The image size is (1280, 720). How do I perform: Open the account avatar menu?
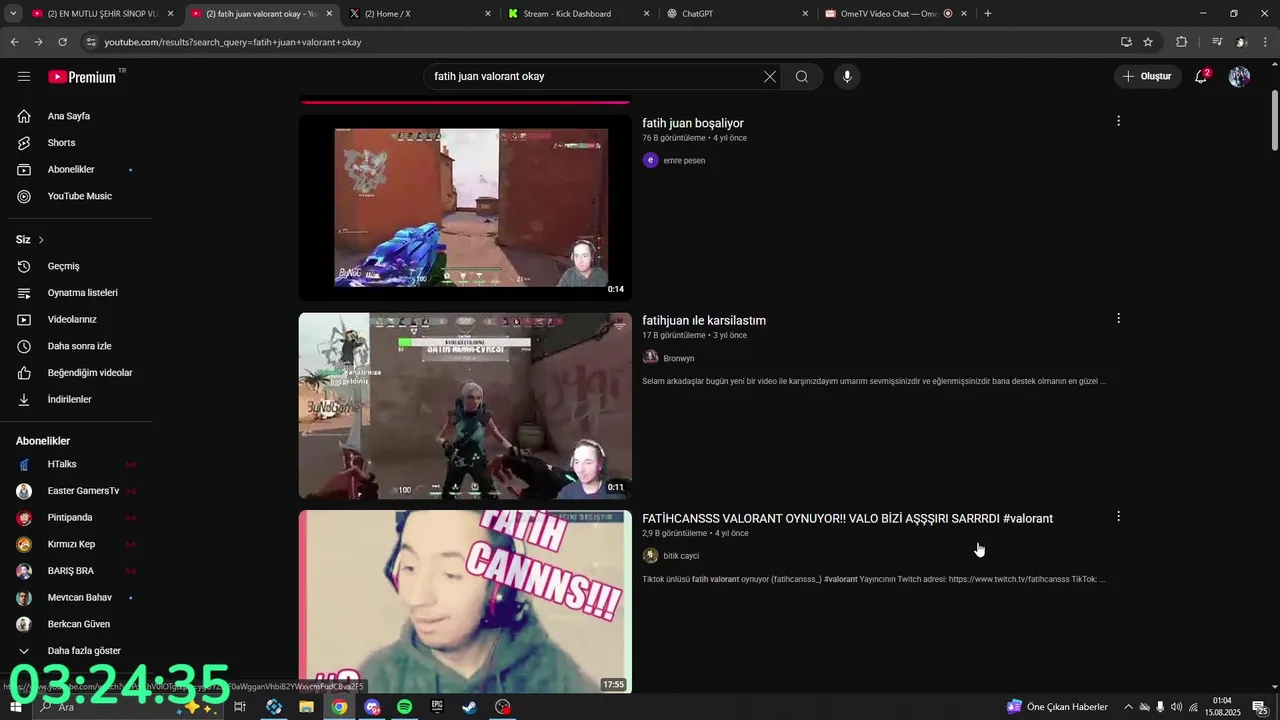[x=1239, y=77]
